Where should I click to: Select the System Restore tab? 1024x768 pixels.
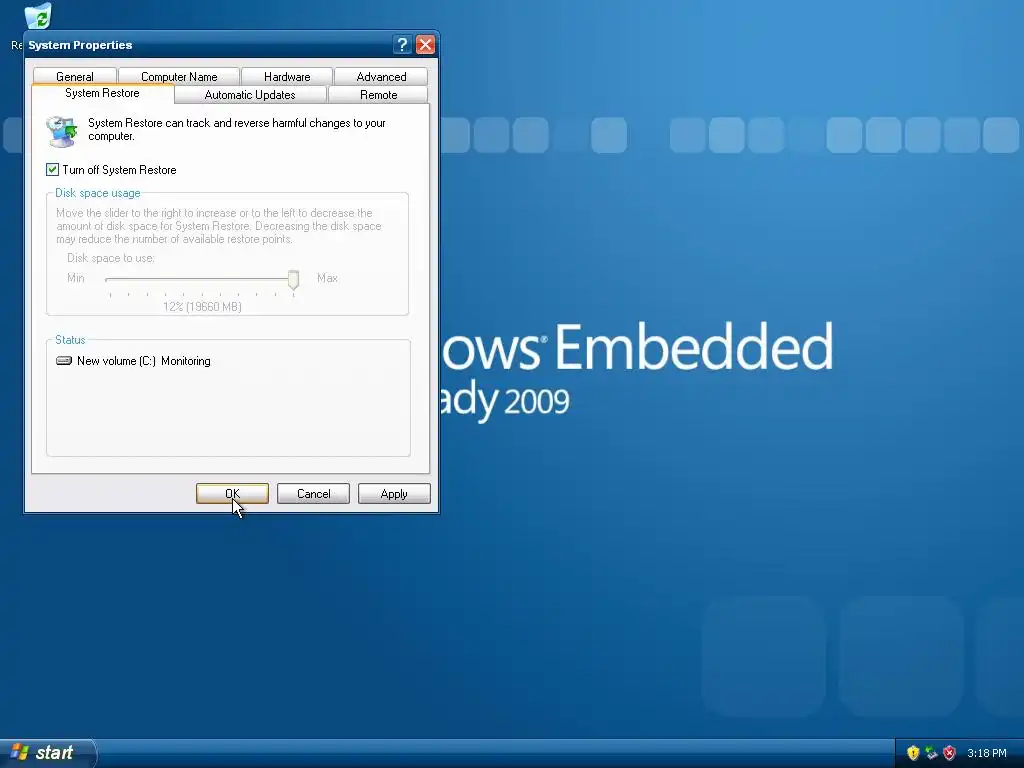103,93
